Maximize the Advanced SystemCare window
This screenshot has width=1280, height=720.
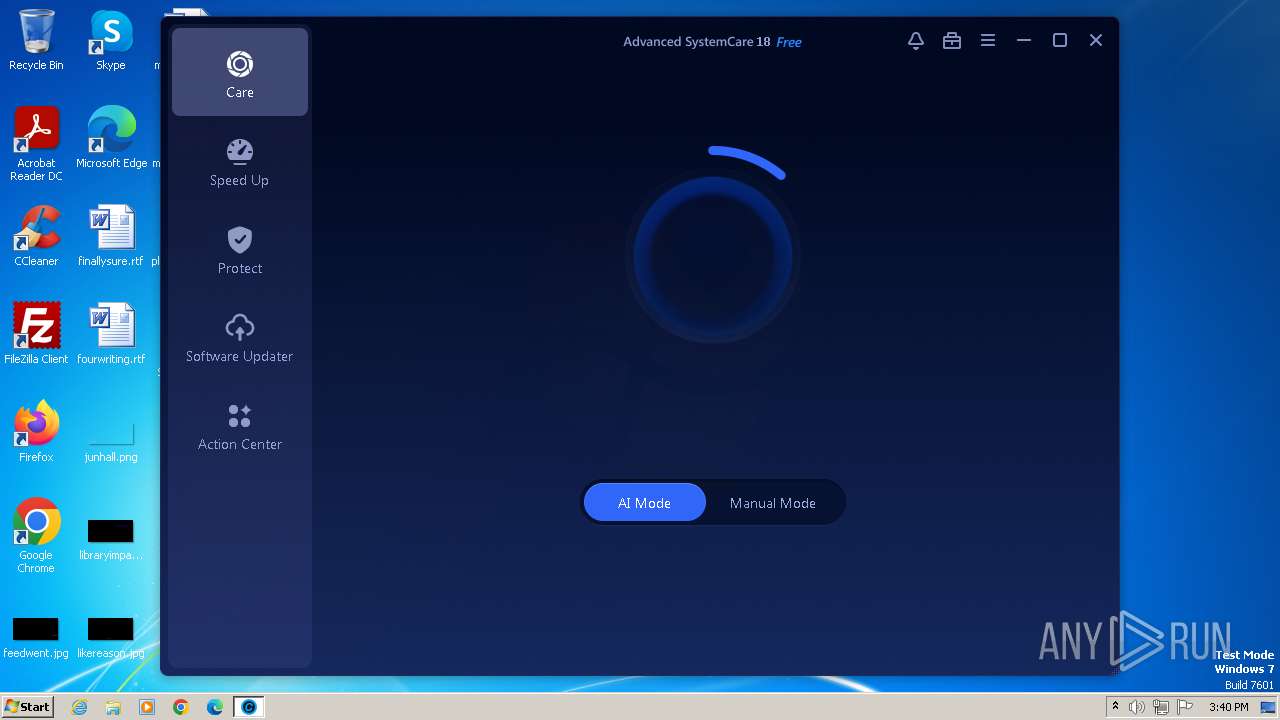(1059, 41)
